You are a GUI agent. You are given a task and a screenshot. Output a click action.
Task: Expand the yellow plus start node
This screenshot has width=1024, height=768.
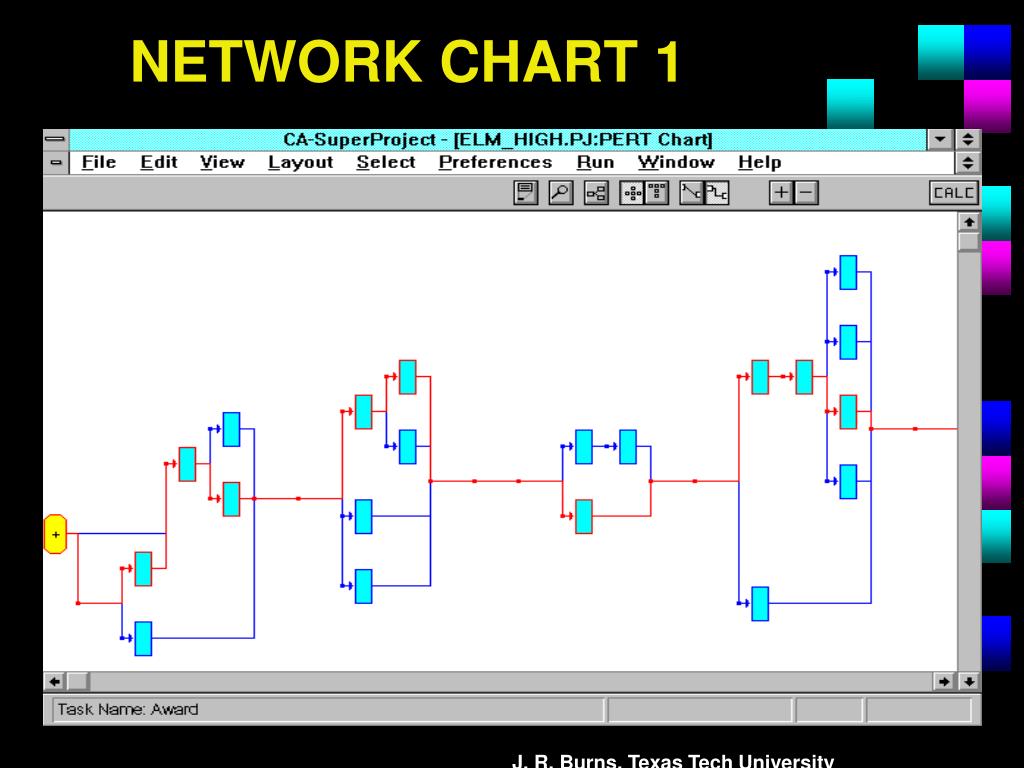pyautogui.click(x=56, y=534)
